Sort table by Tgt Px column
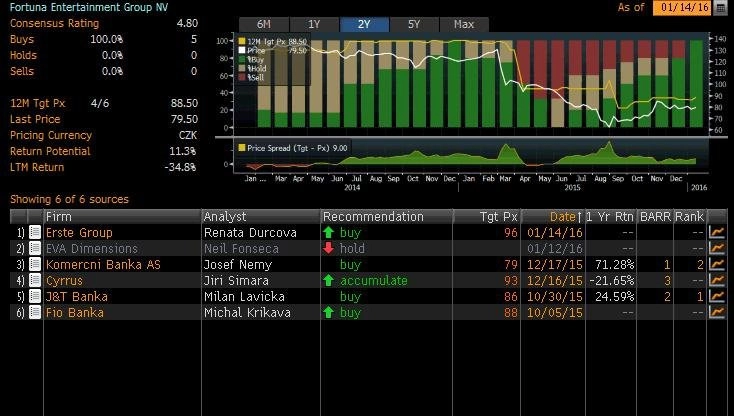This screenshot has width=734, height=416. pyautogui.click(x=487, y=217)
